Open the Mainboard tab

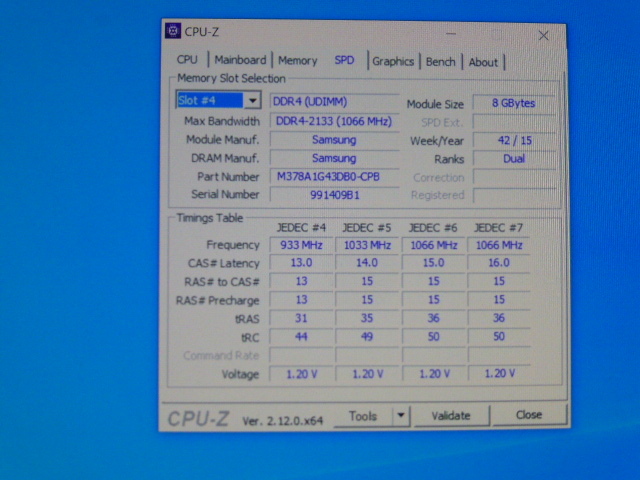click(x=240, y=60)
